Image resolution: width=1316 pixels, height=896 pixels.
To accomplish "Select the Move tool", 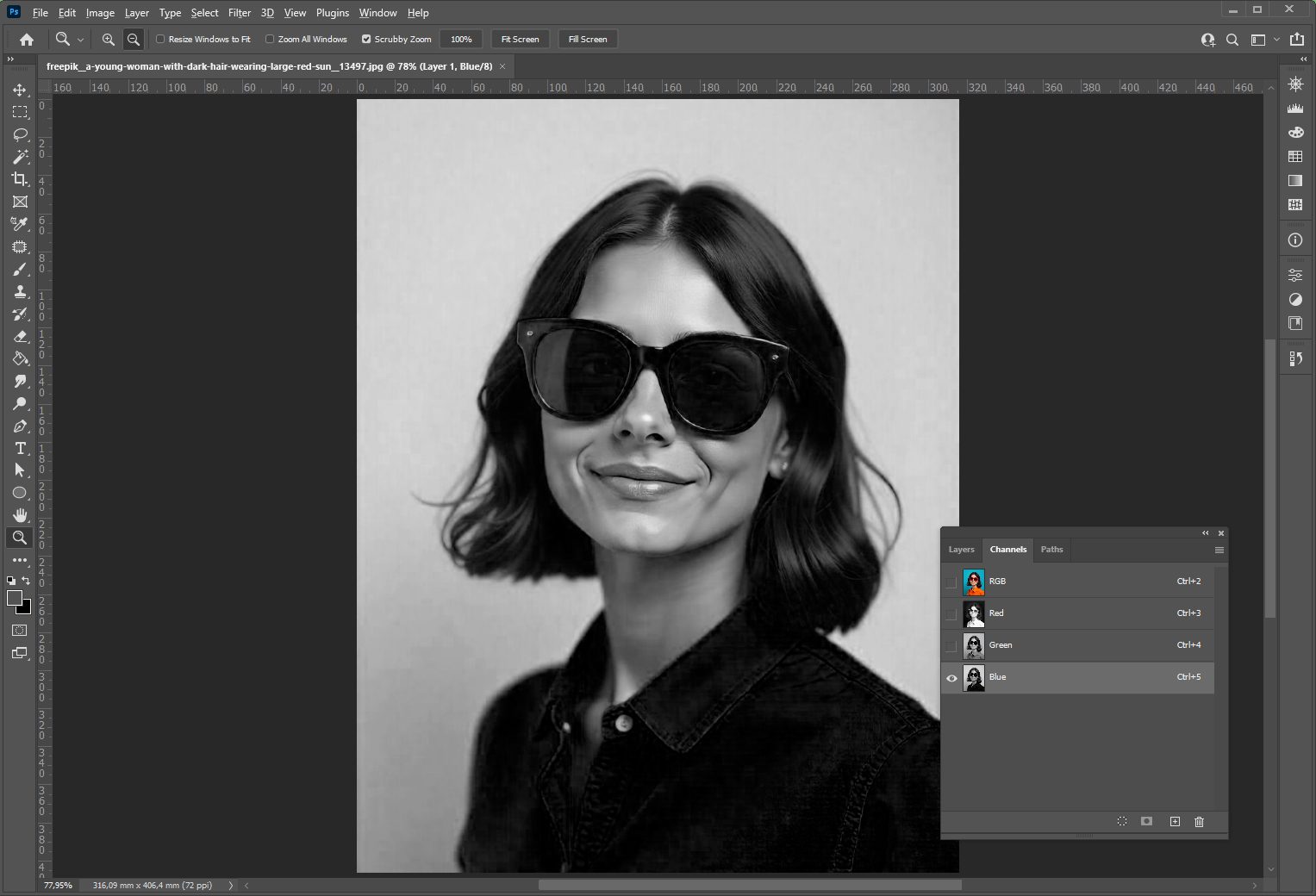I will pyautogui.click(x=20, y=90).
